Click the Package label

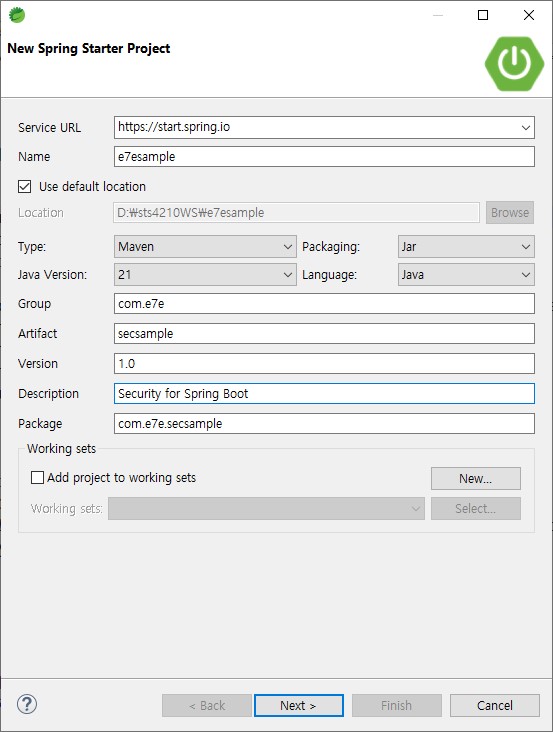click(x=40, y=423)
